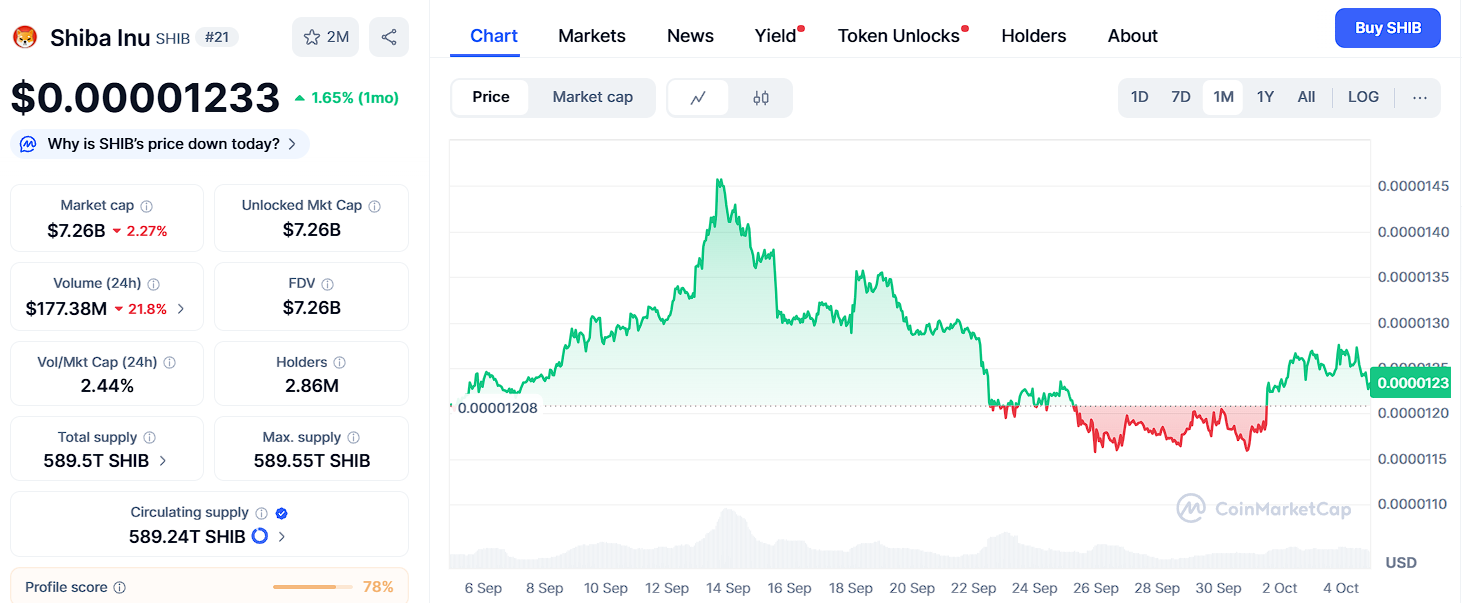The width and height of the screenshot is (1462, 603).
Task: Click the share icon button
Action: point(389,37)
